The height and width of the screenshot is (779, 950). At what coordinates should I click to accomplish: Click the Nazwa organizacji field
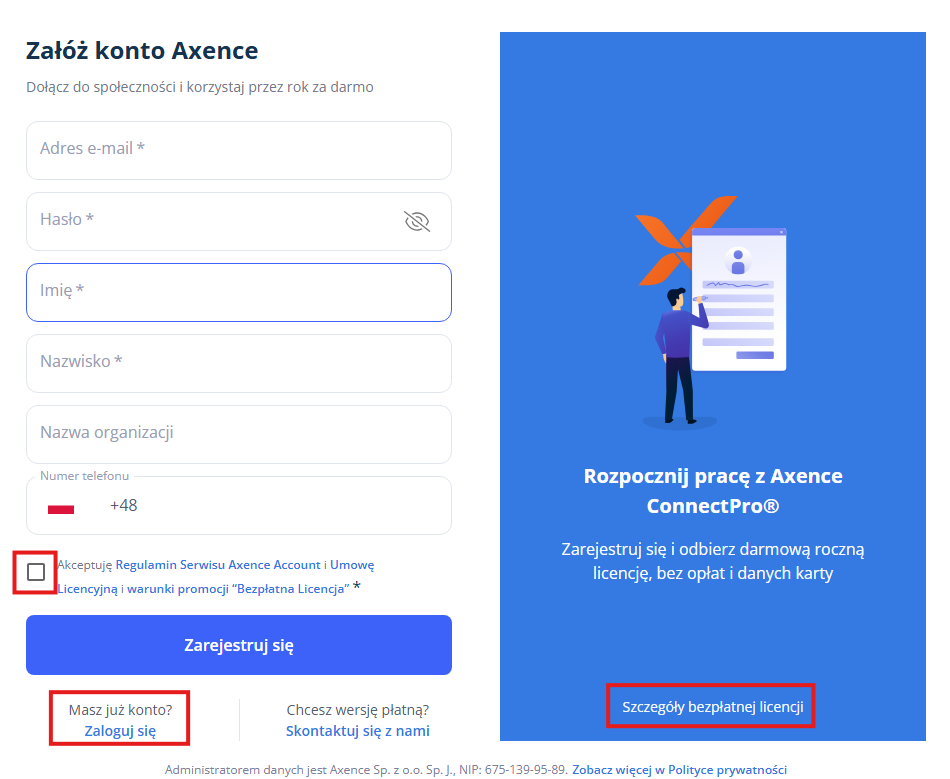pos(238,433)
